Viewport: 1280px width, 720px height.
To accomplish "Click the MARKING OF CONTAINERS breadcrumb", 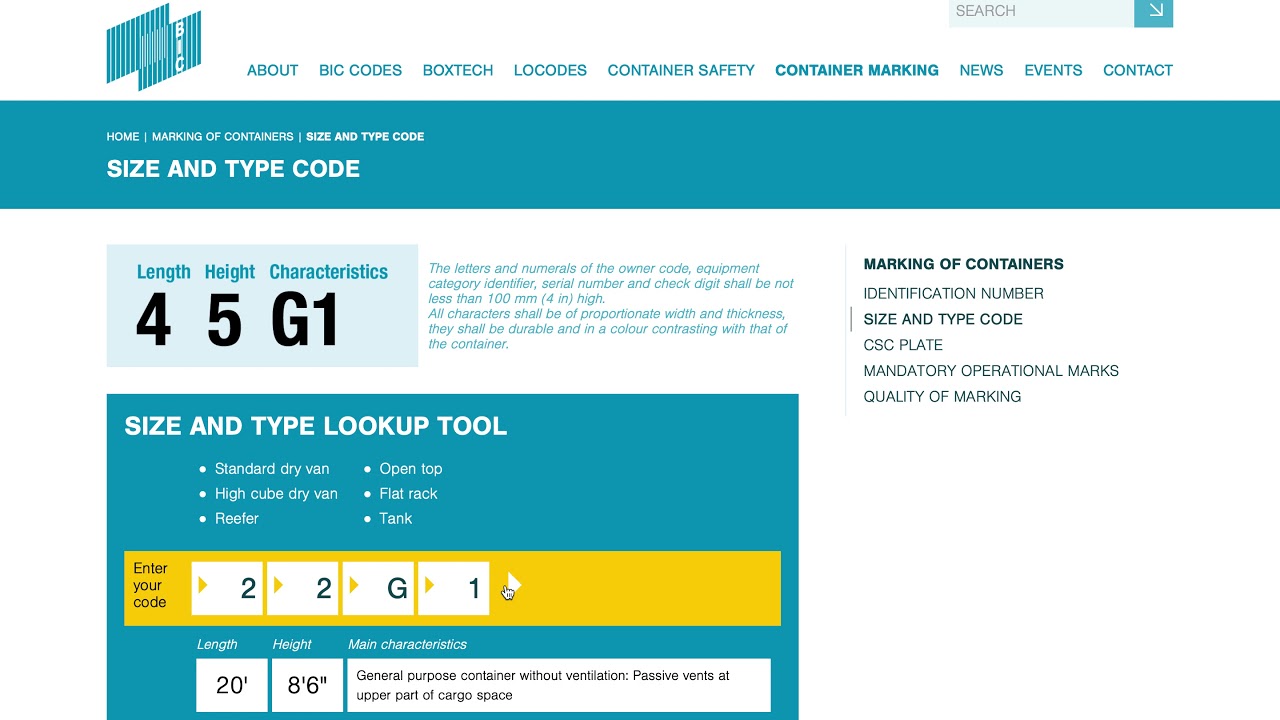I will (x=223, y=137).
